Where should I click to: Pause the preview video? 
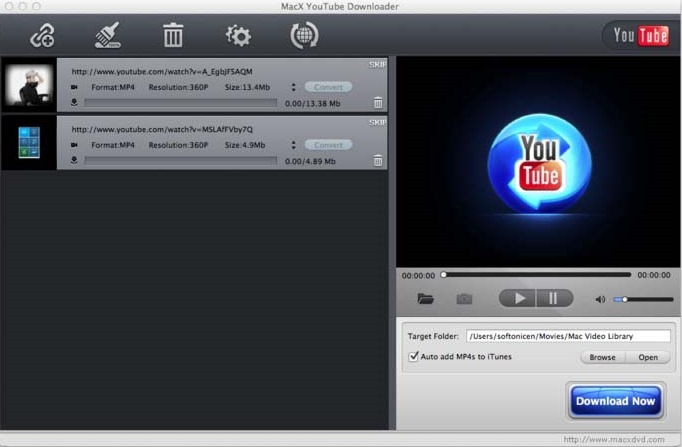[x=555, y=298]
